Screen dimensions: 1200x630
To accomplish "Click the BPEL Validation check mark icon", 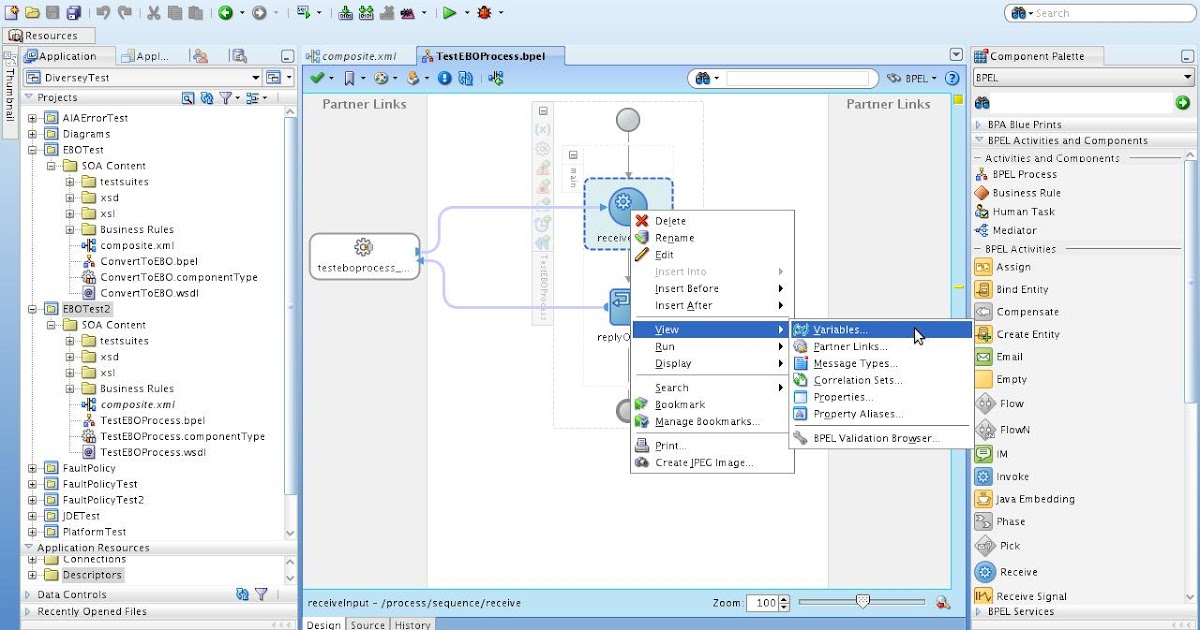I will click(x=320, y=77).
